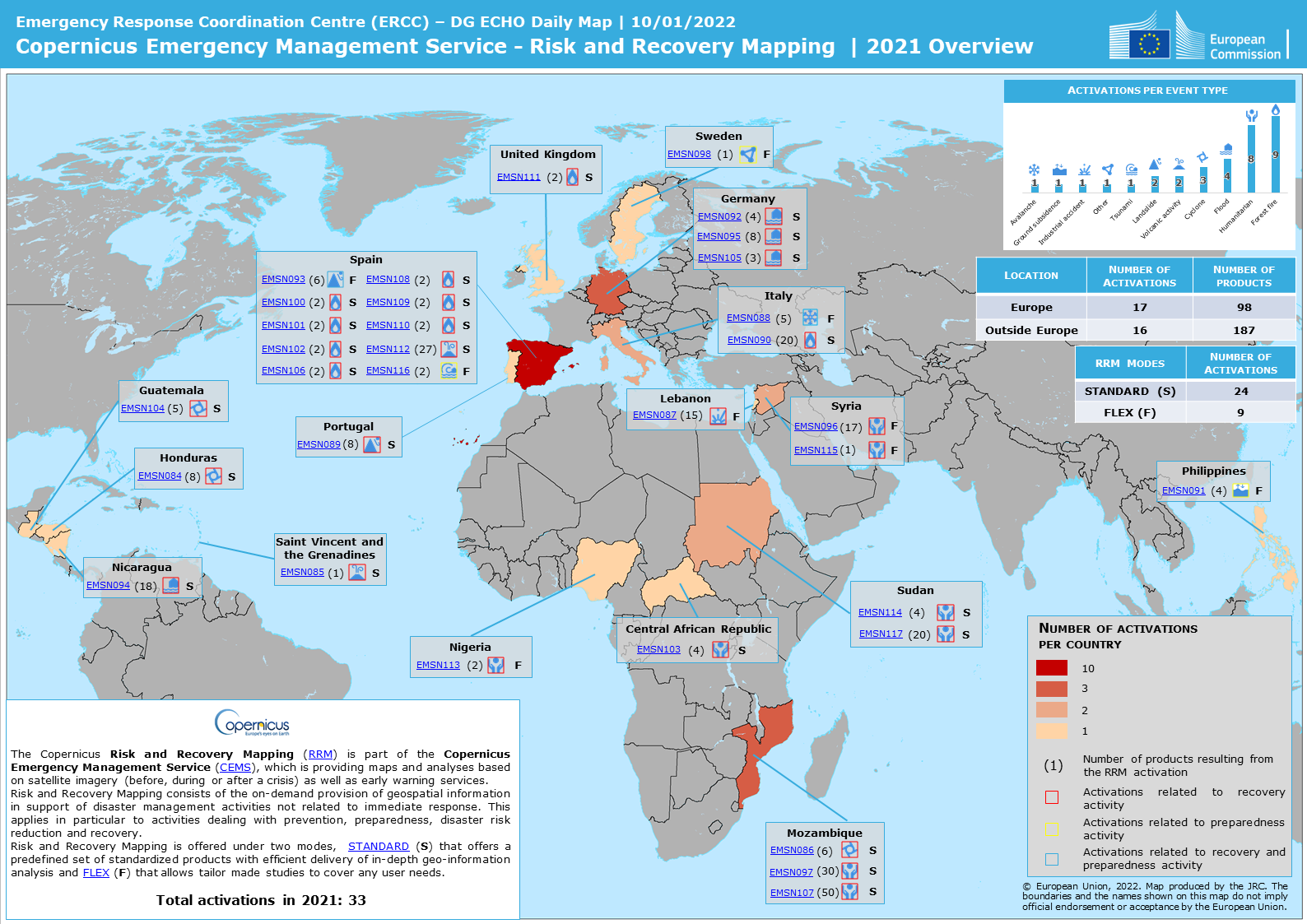Click the icon beside EMSN091 Philippines
This screenshot has height=924, width=1307.
point(1240,490)
